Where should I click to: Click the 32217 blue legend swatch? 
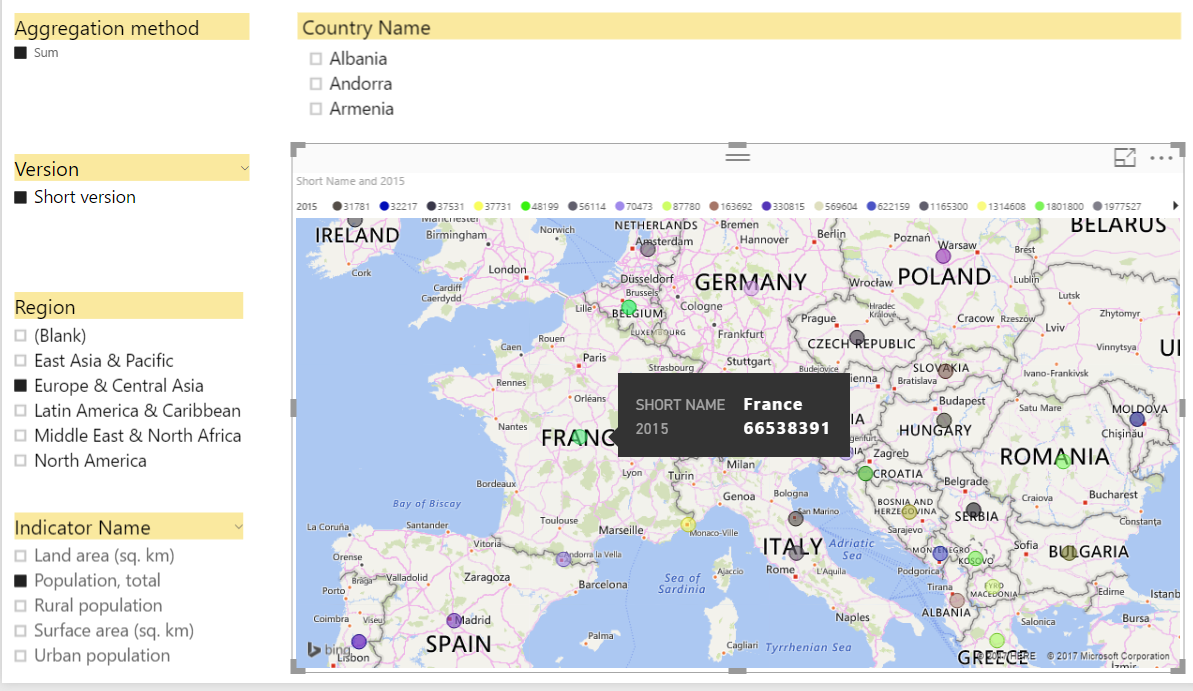click(x=384, y=206)
